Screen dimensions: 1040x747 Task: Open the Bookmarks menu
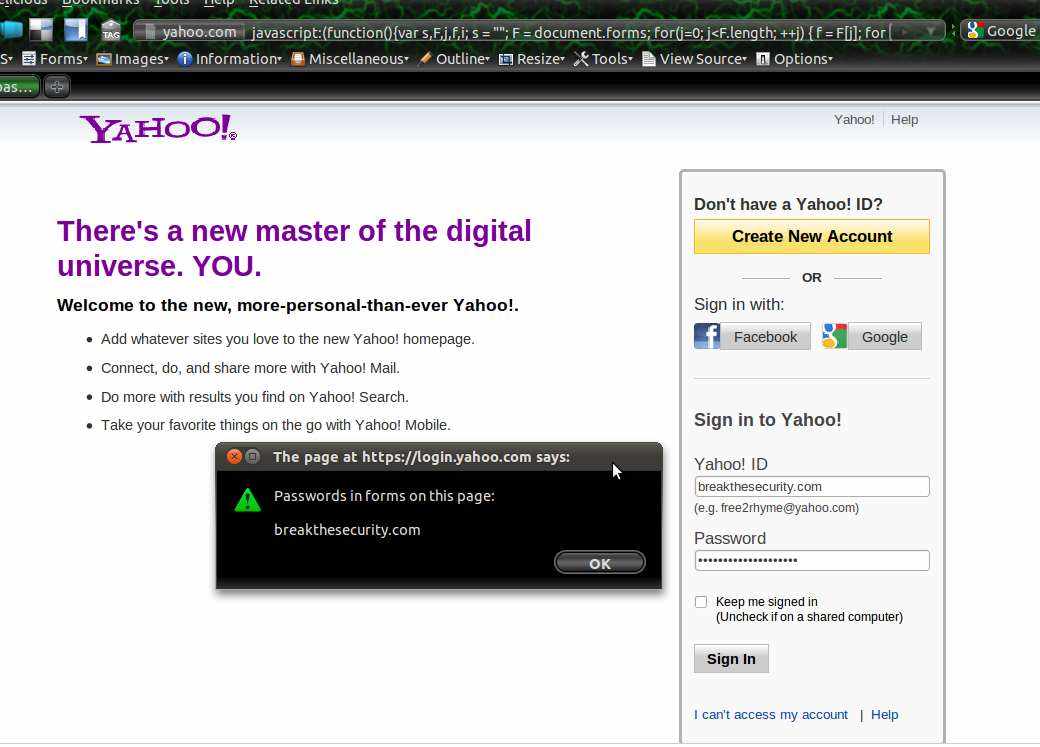100,3
